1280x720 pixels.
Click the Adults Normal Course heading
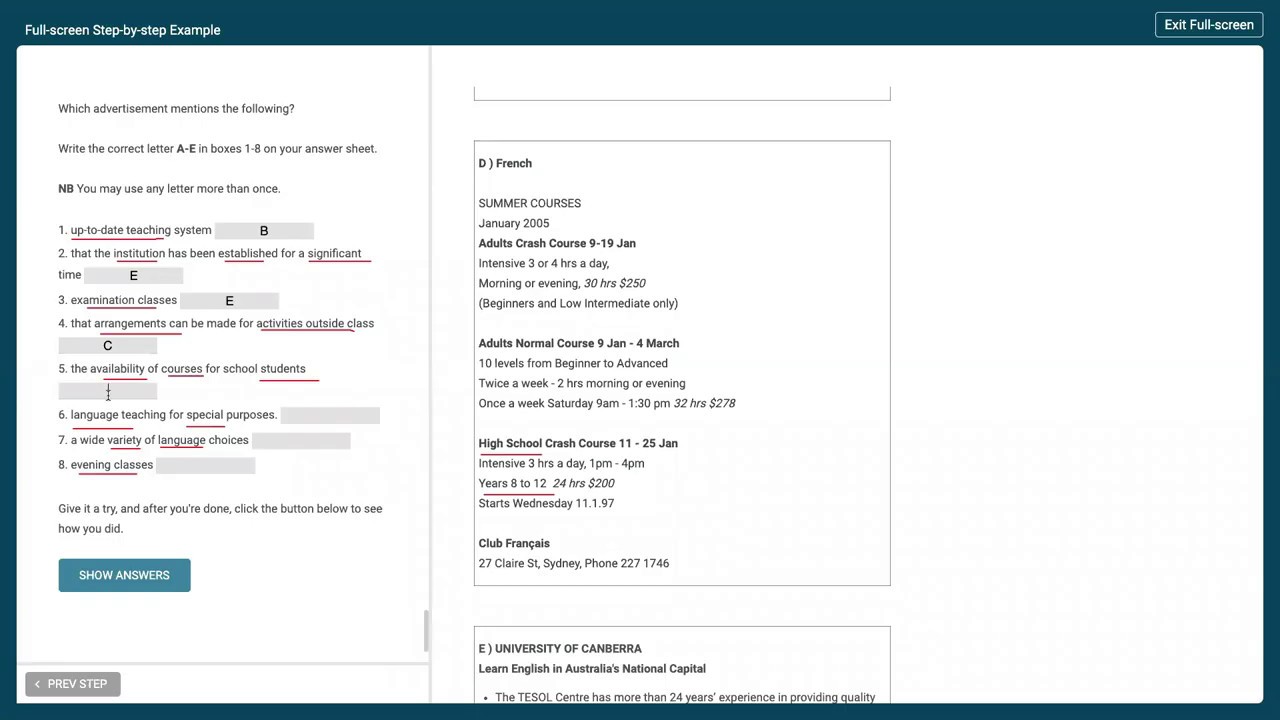coord(579,343)
